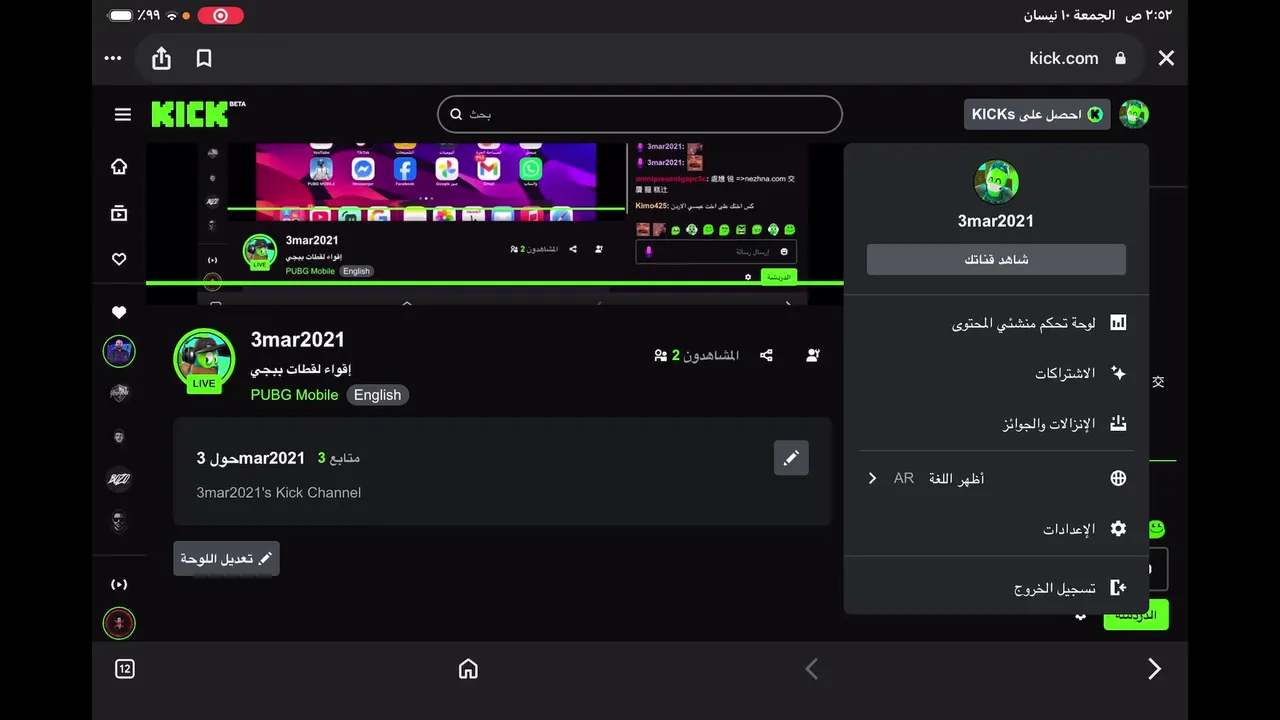This screenshot has height=720, width=1280.
Task: Click the share icon beside viewers count
Action: coord(766,355)
